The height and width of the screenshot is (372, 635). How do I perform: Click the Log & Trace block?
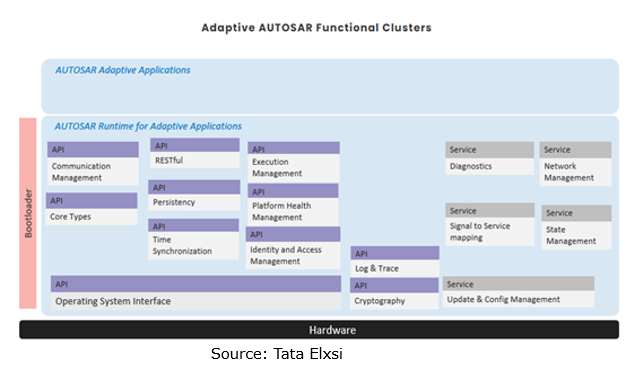(395, 261)
